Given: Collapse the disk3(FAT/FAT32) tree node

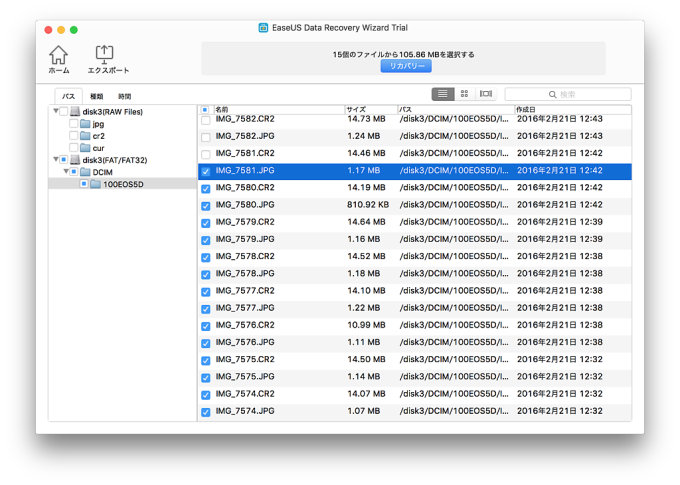Looking at the screenshot, I should click(x=54, y=160).
